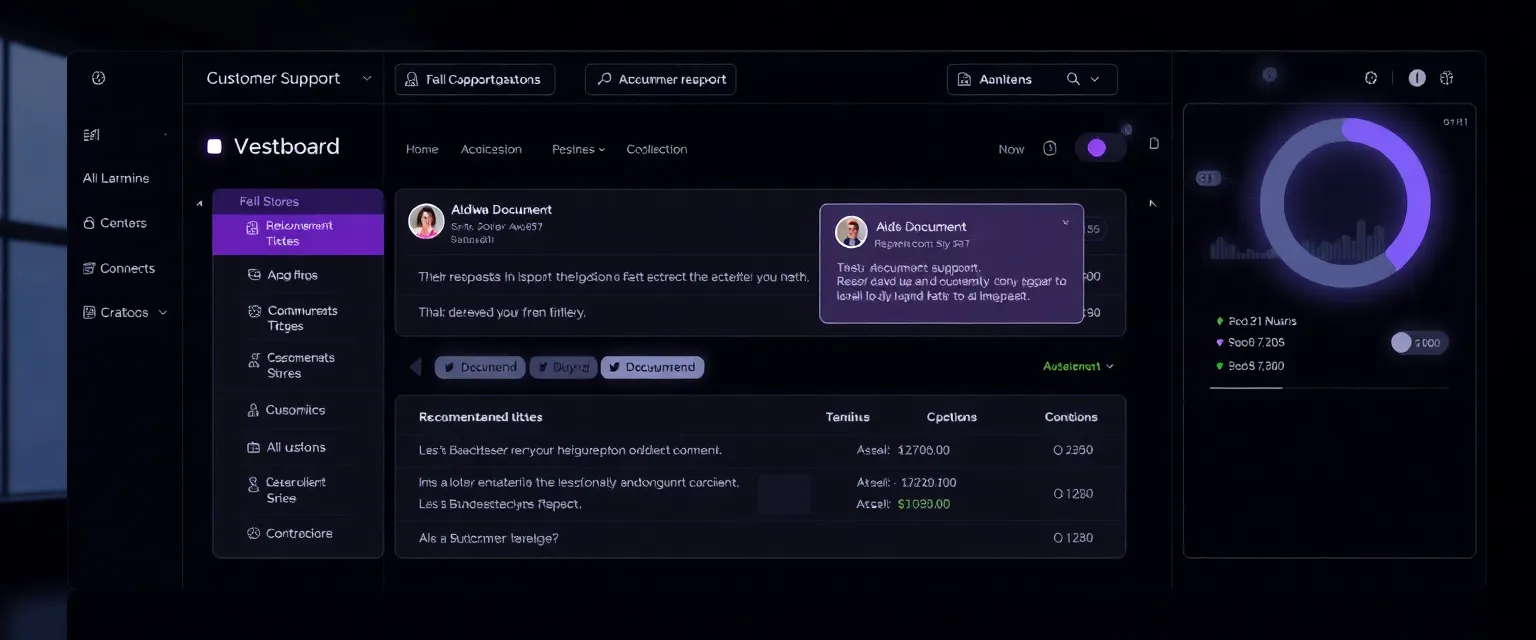Screen dimensions: 1536x640
Task: Open the Pesines menu dropdown
Action: [578, 149]
